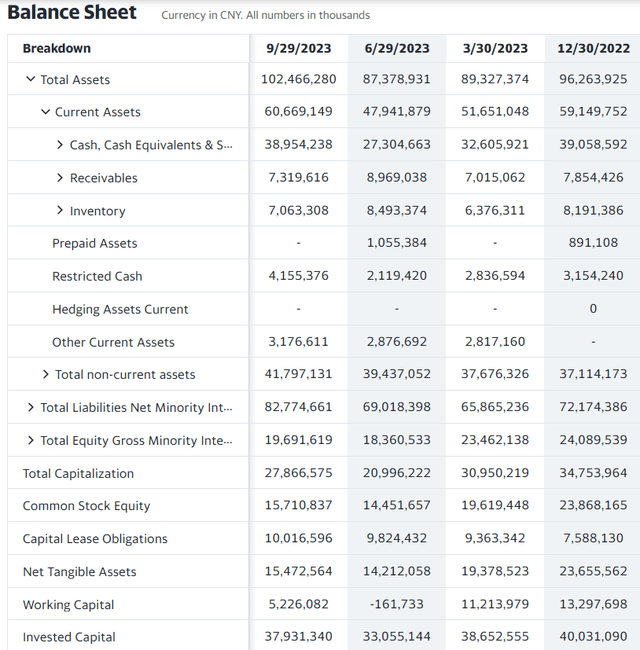Viewport: 640px width, 650px height.
Task: Select the Hedging Assets Current row
Action: (323, 309)
